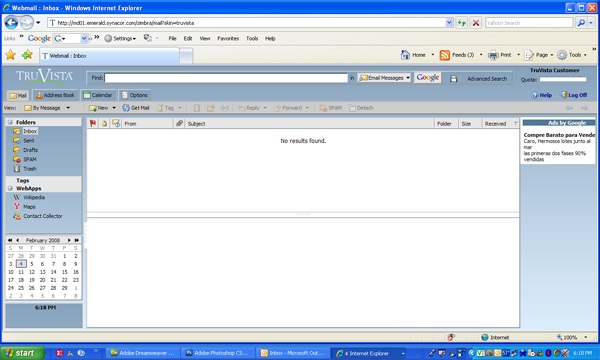This screenshot has height=360, width=600.
Task: Open the Maps web app
Action: 29,207
